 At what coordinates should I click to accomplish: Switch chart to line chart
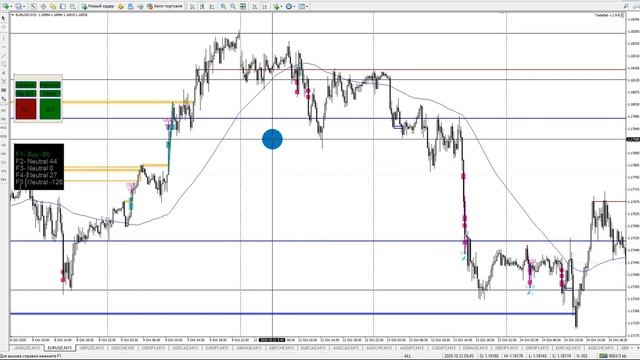click(212, 7)
